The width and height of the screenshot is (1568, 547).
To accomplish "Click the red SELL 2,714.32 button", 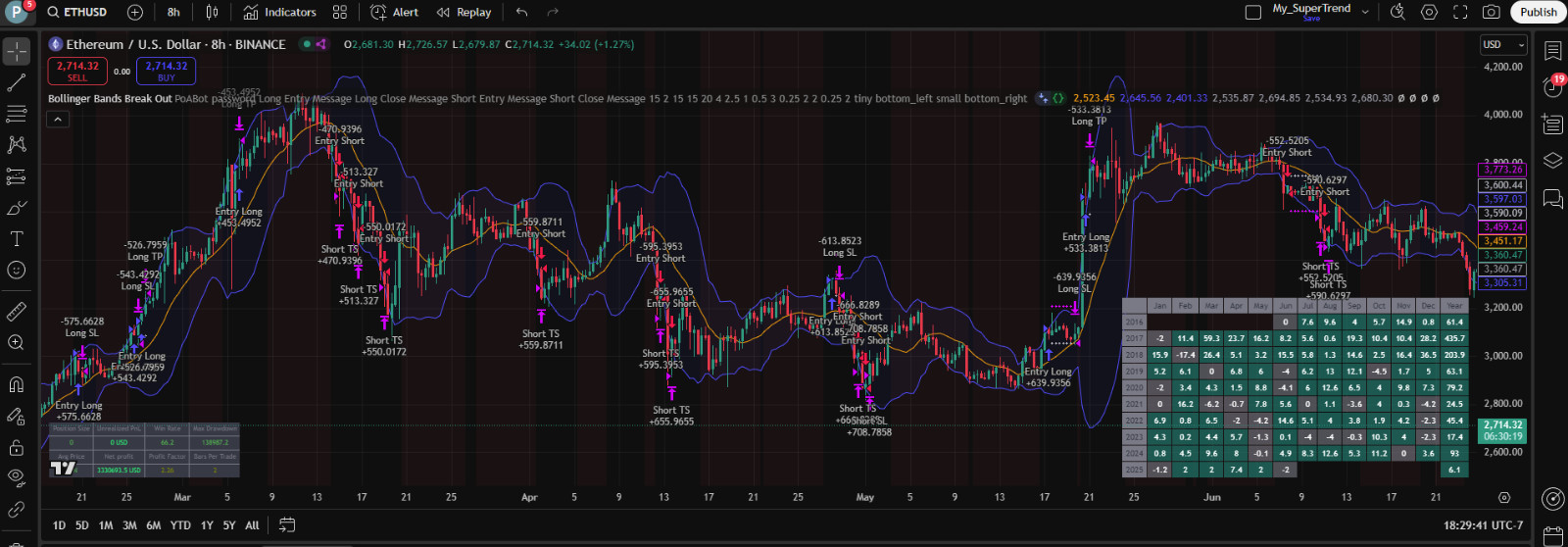I will pyautogui.click(x=77, y=71).
